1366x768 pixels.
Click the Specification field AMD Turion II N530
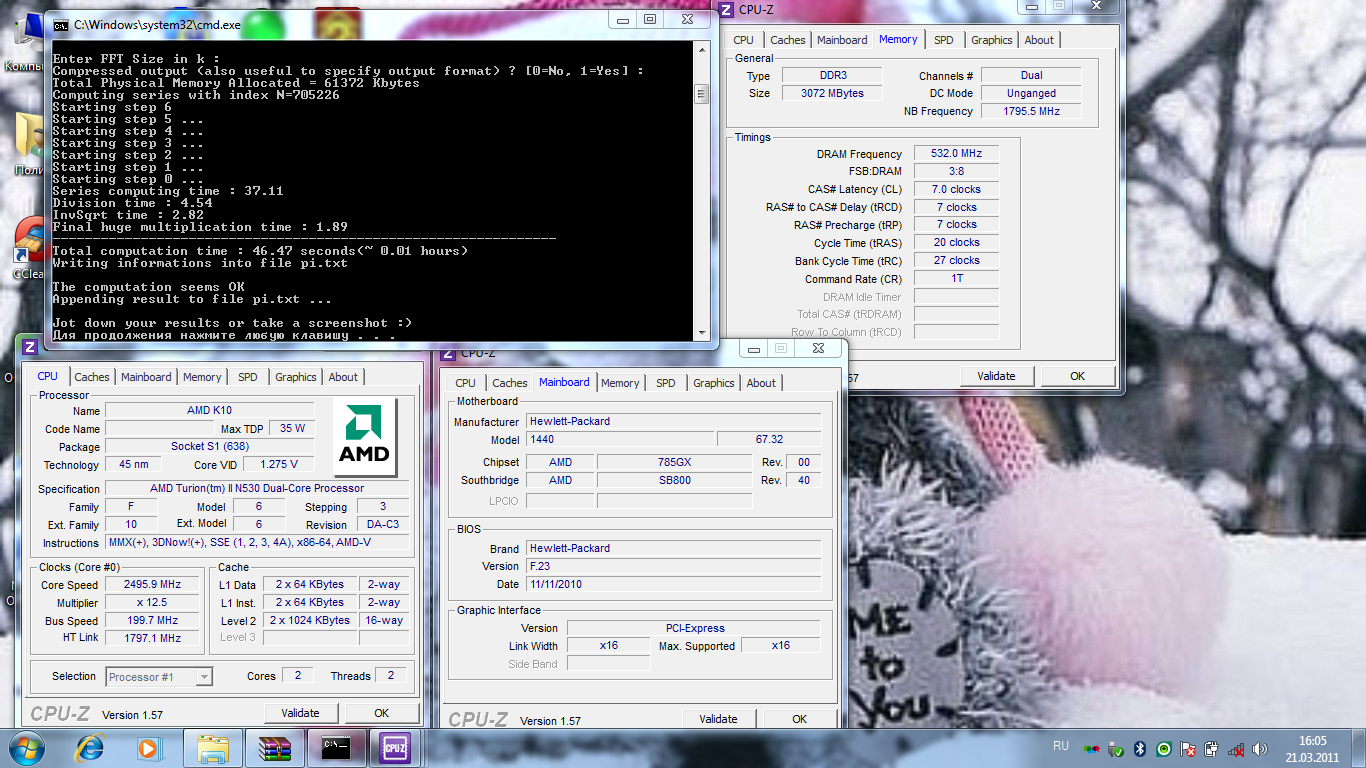[x=257, y=489]
